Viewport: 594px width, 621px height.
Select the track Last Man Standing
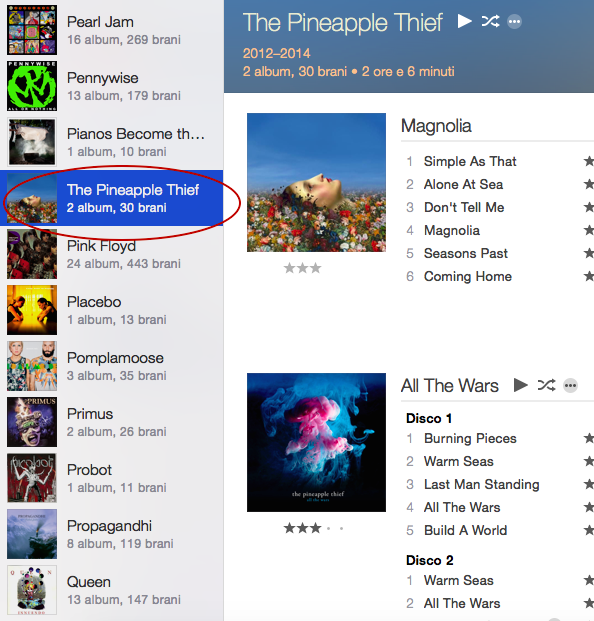482,484
